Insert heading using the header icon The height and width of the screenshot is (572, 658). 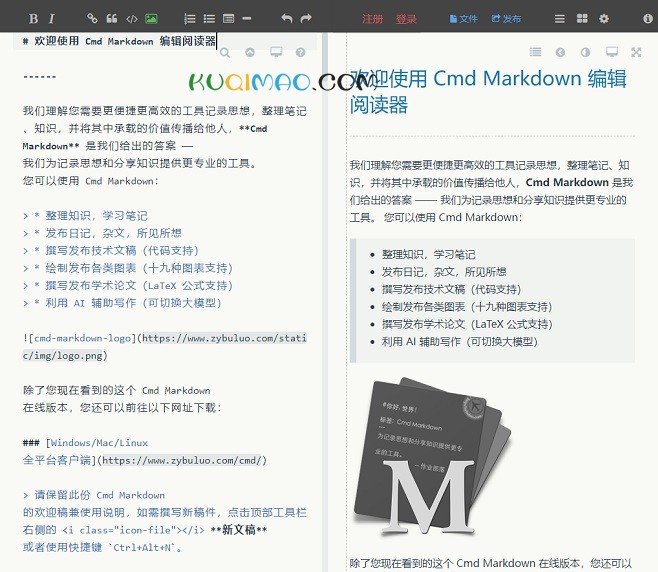[229, 18]
